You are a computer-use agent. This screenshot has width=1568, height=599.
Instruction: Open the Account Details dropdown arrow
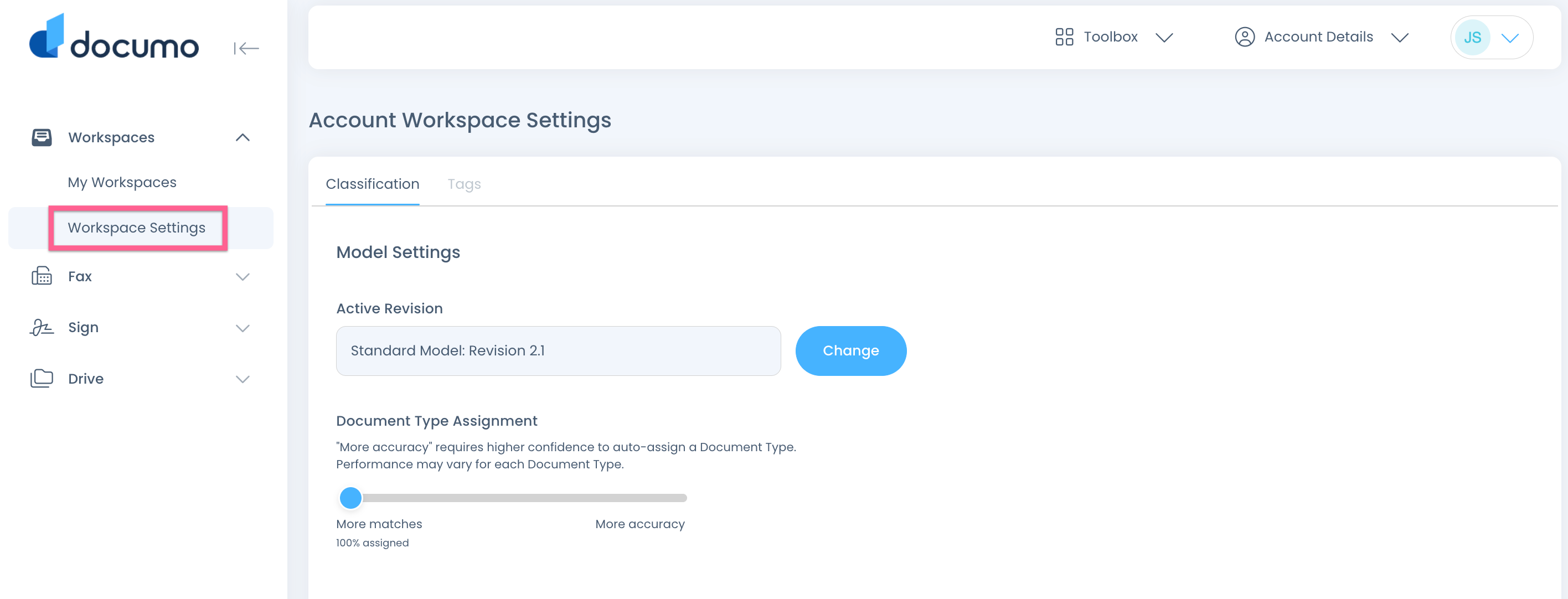1399,38
